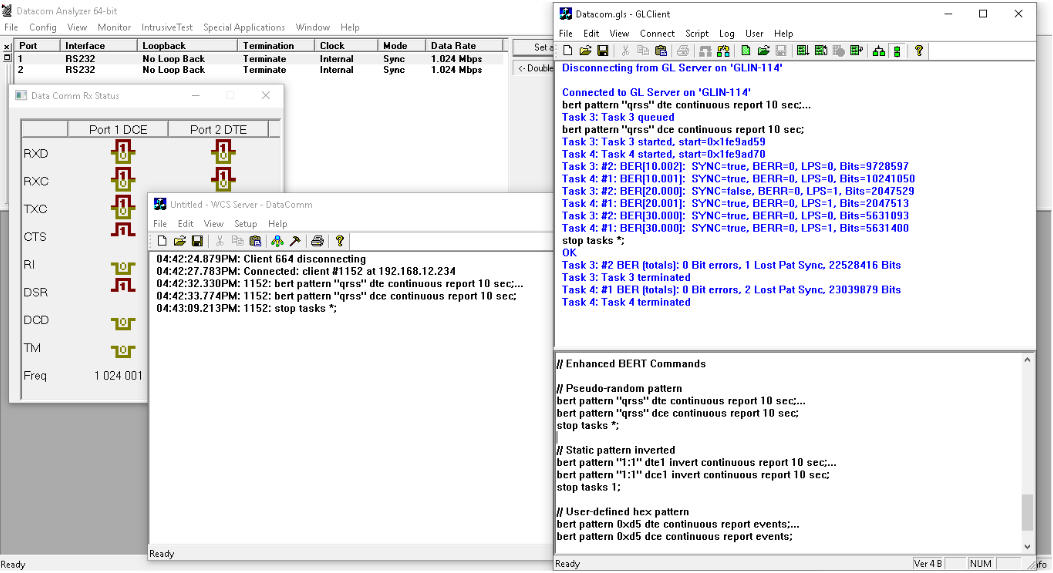Click '// Pseudo-random pattern' comment in script pane
Viewport: 1053px width, 573px height.
click(x=619, y=388)
